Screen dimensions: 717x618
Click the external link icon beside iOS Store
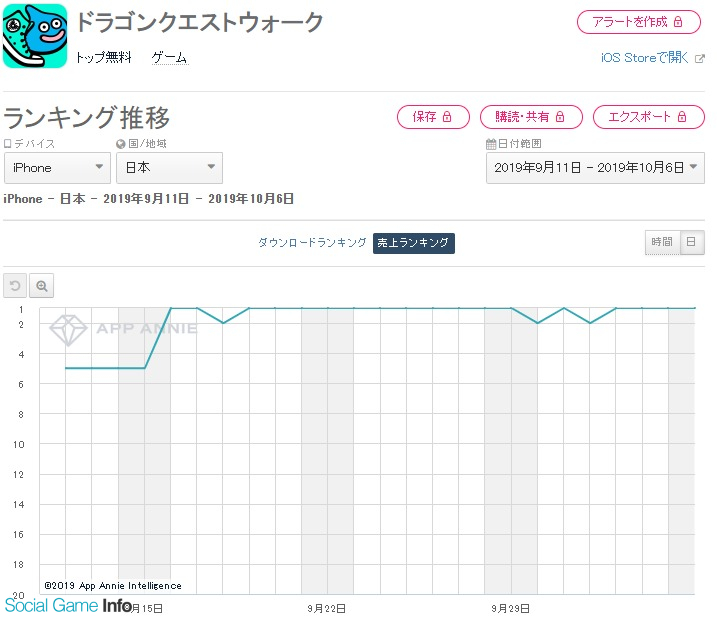coord(699,58)
